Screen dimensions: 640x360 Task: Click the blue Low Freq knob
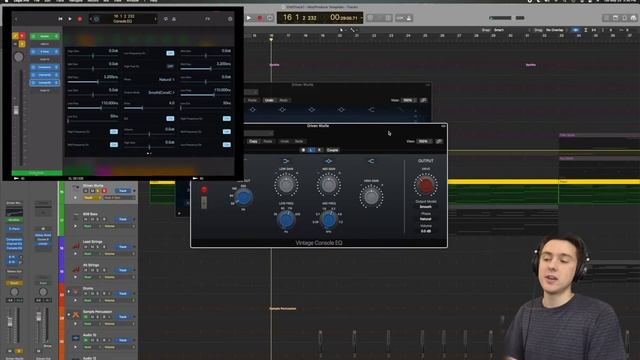point(286,220)
